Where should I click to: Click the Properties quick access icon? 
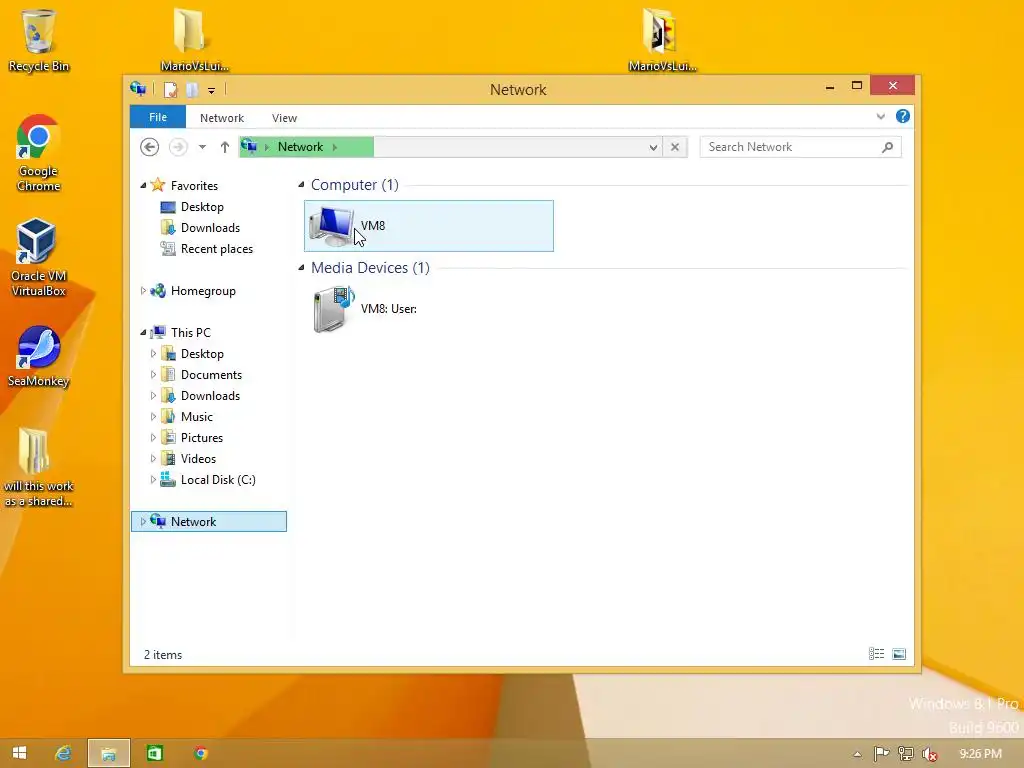point(170,89)
